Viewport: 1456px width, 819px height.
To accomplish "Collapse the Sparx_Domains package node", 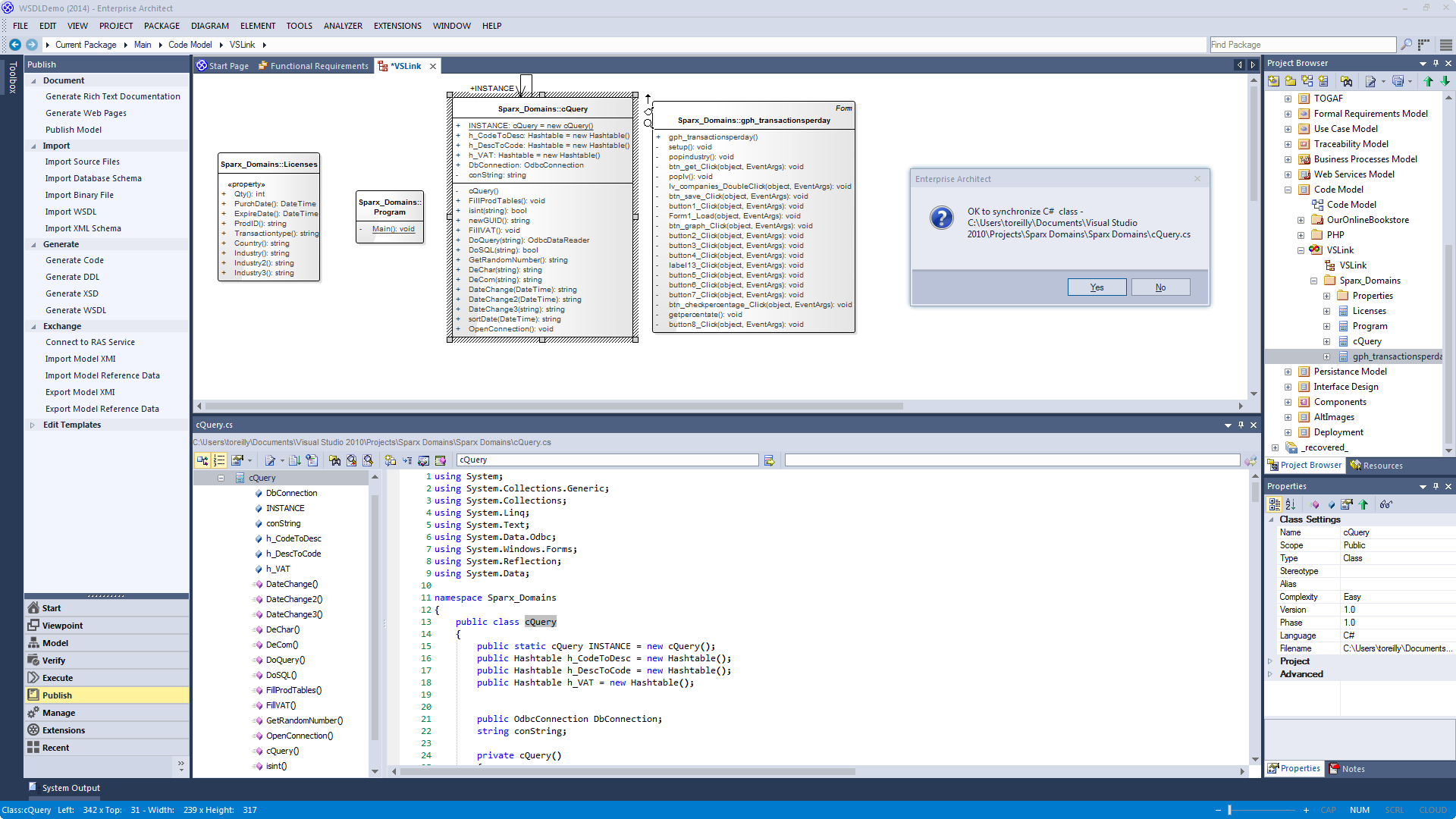I will point(1313,281).
